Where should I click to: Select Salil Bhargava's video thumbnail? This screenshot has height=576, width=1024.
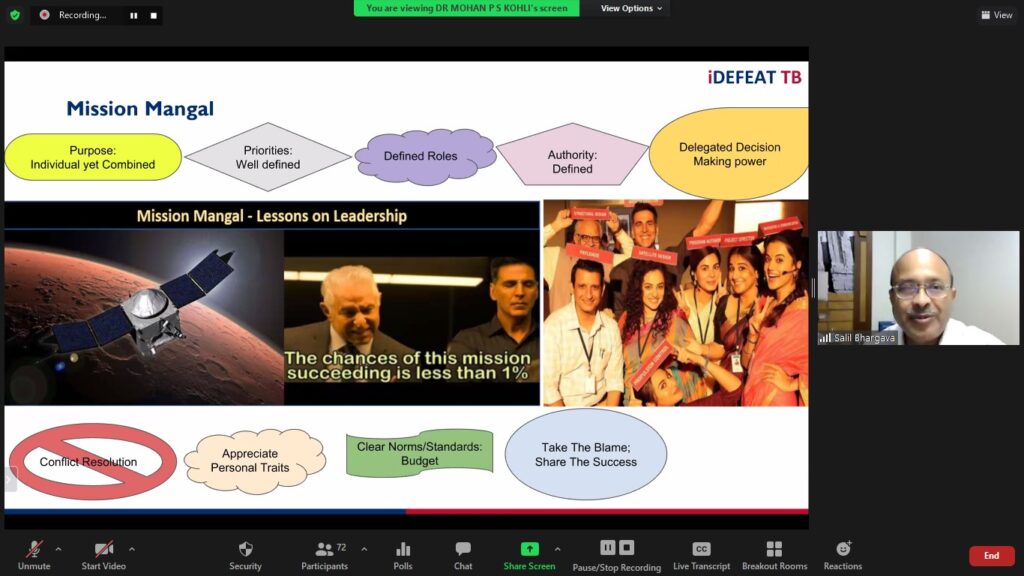(x=918, y=288)
